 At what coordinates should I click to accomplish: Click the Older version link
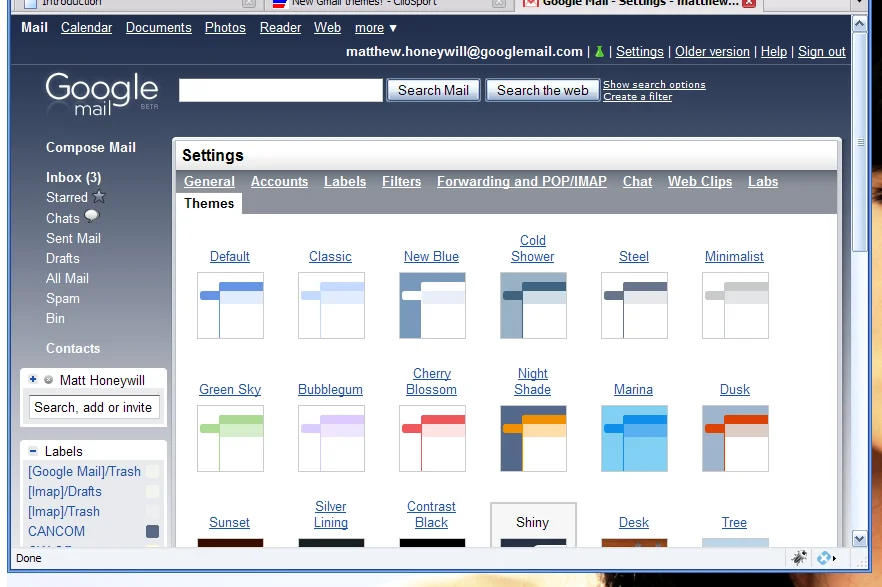[712, 52]
